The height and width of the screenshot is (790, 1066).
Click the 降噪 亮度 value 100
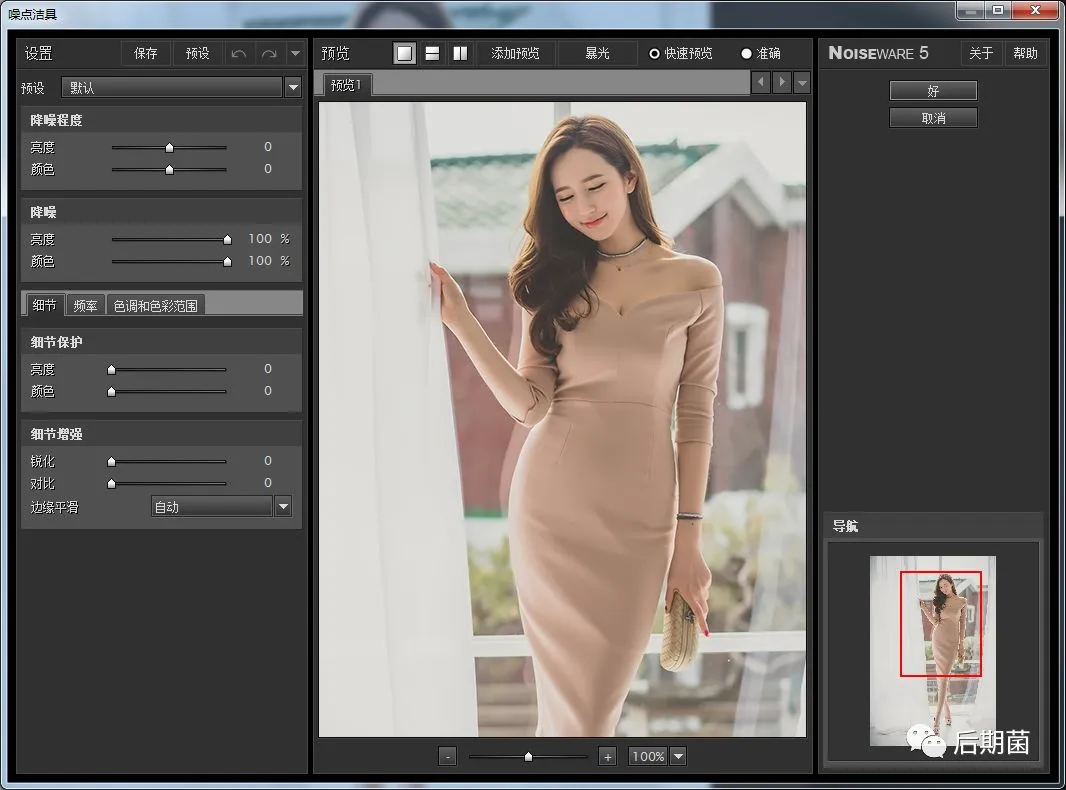(260, 239)
